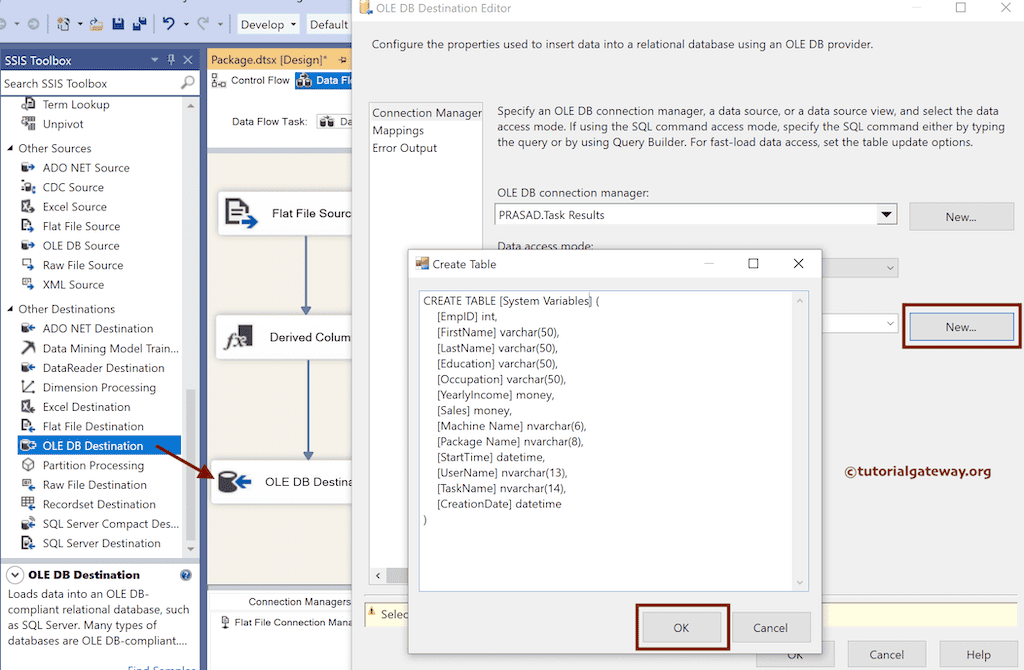The height and width of the screenshot is (670, 1024).
Task: Select the Recordset Destination icon
Action: point(28,503)
